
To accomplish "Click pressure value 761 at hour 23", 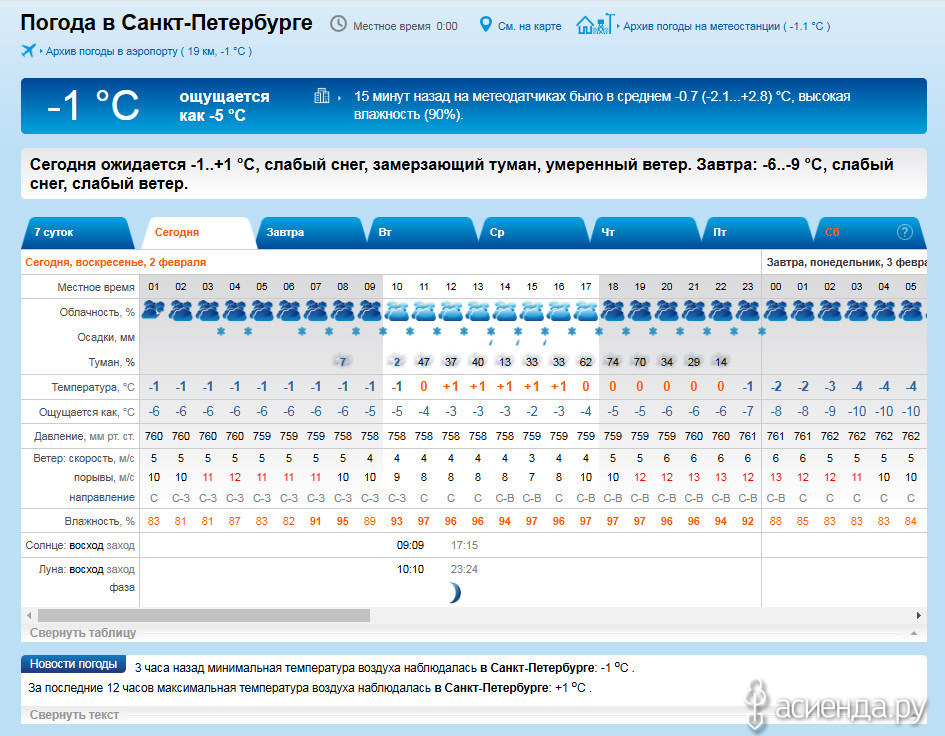I will 747,436.
